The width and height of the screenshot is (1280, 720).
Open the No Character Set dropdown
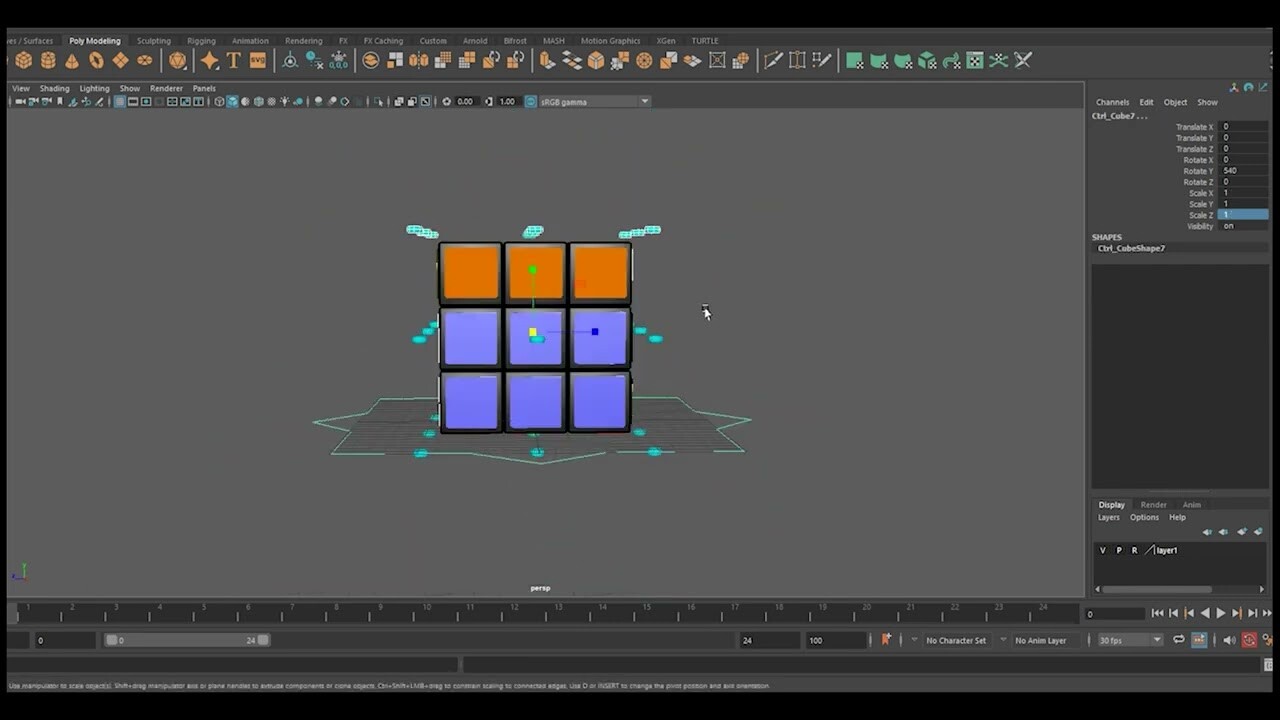[955, 640]
